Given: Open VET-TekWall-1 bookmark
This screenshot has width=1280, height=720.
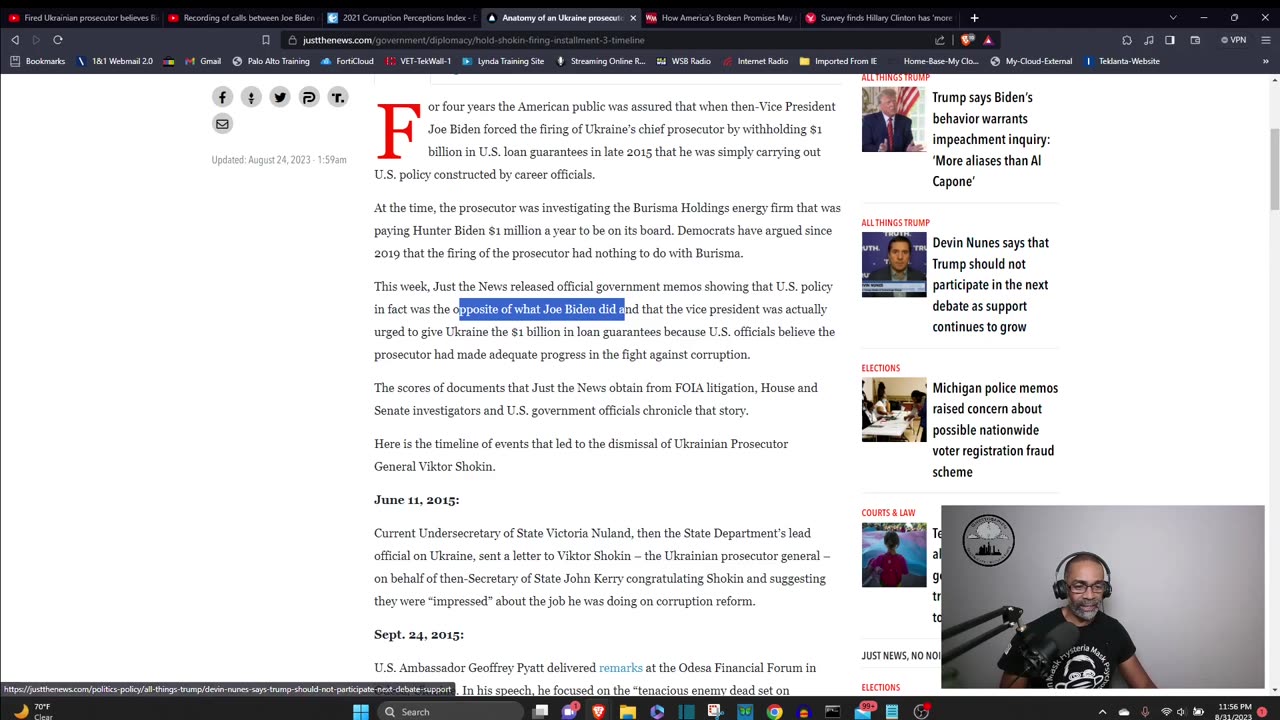Looking at the screenshot, I should [x=418, y=61].
